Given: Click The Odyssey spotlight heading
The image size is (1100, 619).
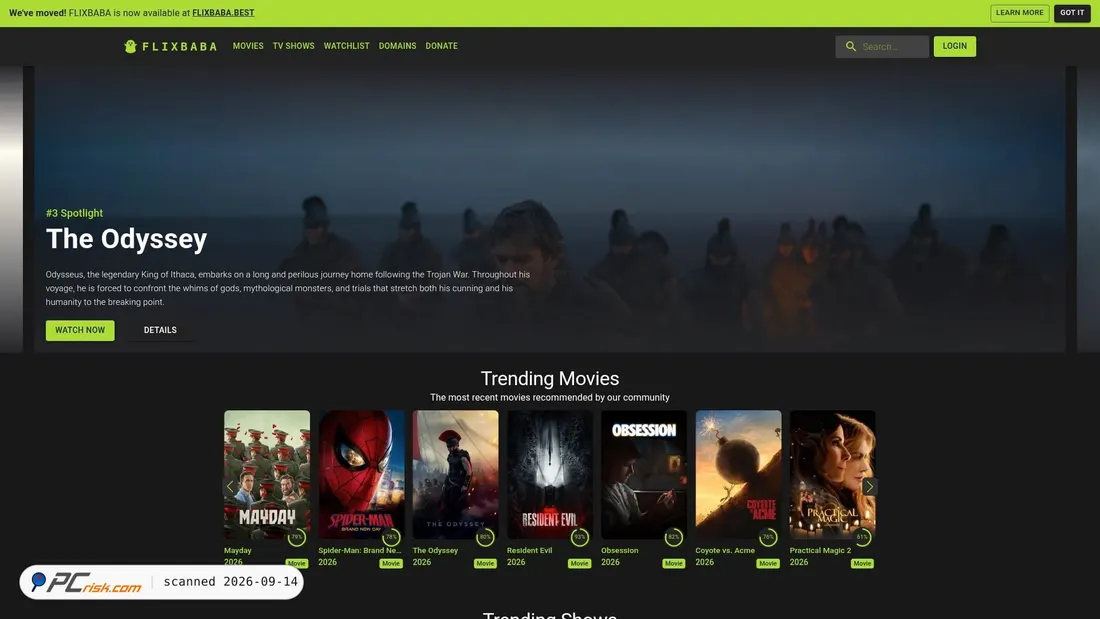Looking at the screenshot, I should click(x=126, y=239).
